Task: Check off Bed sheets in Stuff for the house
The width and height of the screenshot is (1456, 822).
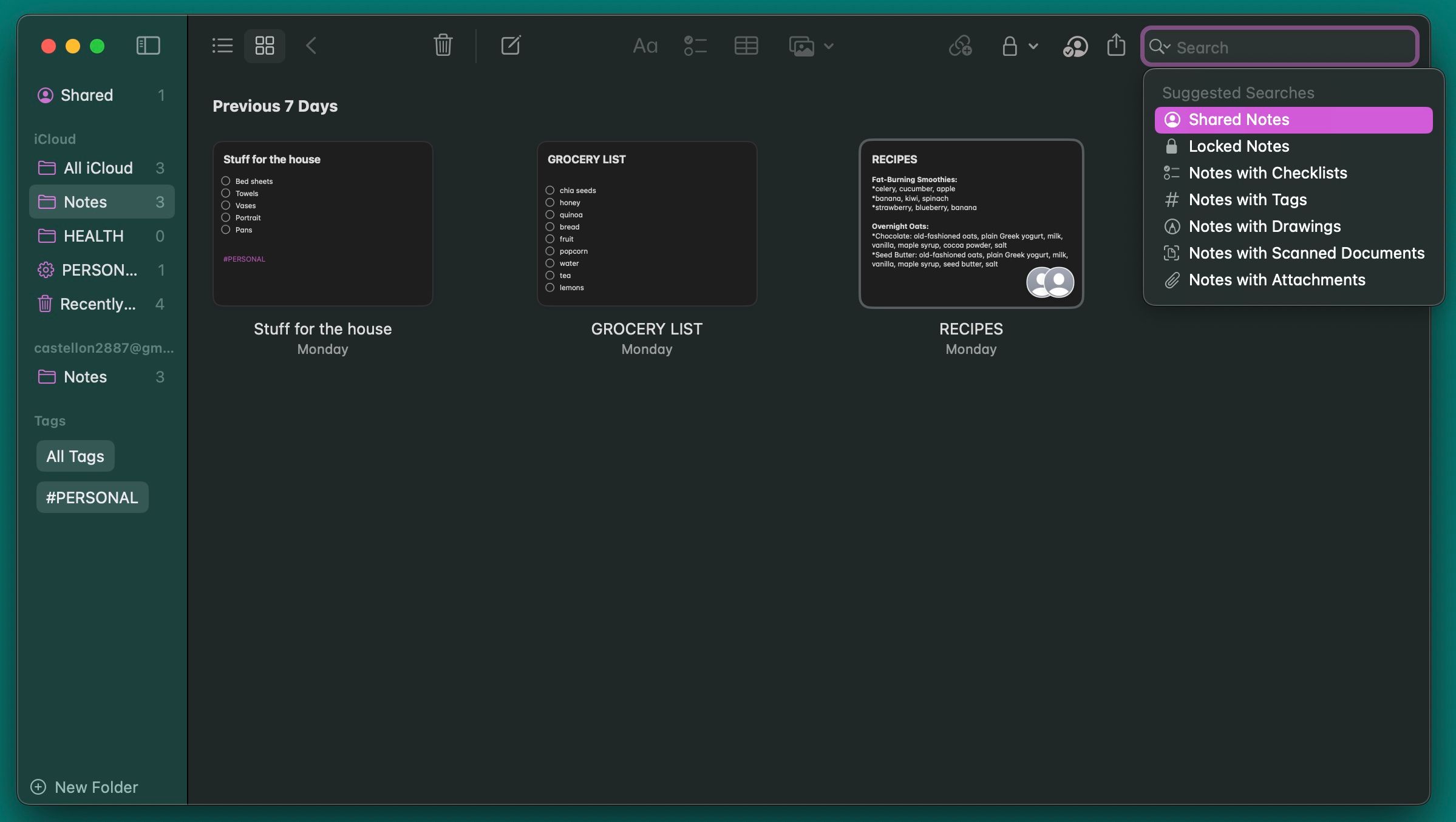Action: tap(225, 180)
